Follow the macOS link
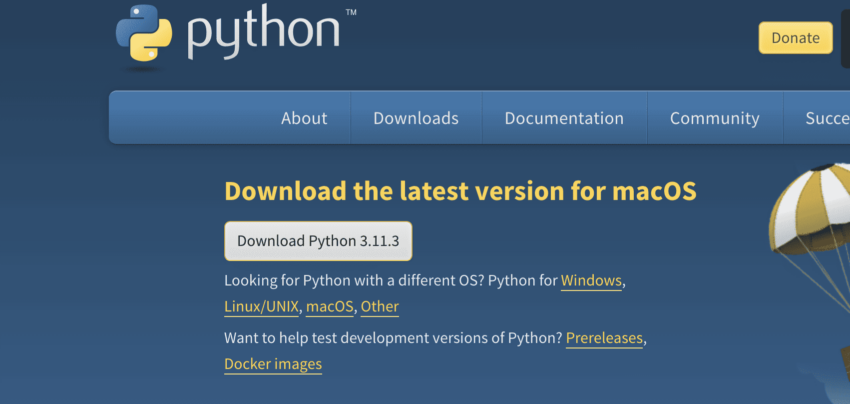Screen dimensions: 850x404 coord(330,307)
